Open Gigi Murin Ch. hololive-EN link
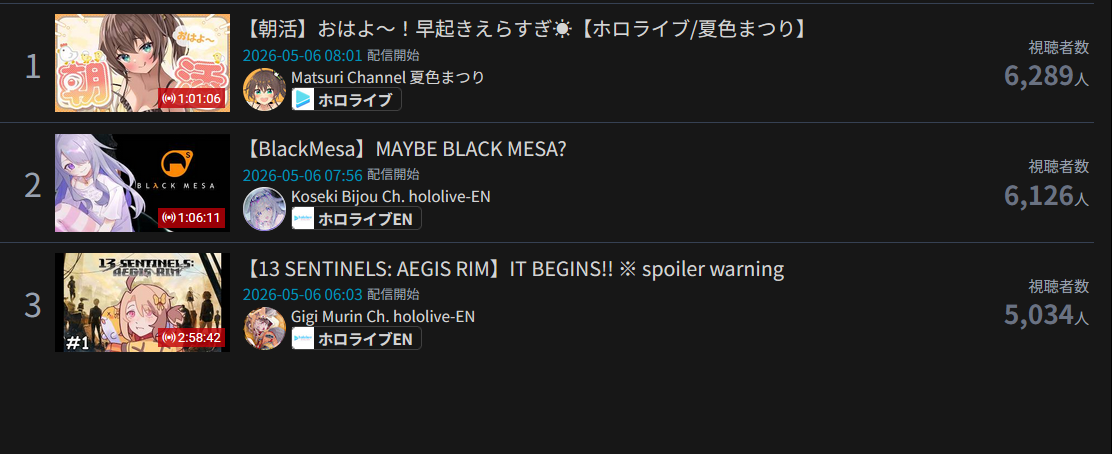 click(x=383, y=316)
